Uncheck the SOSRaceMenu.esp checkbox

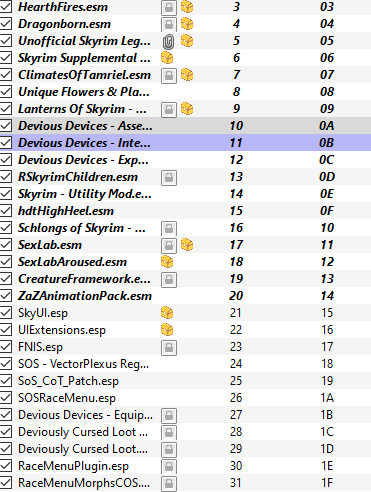(x=6, y=398)
